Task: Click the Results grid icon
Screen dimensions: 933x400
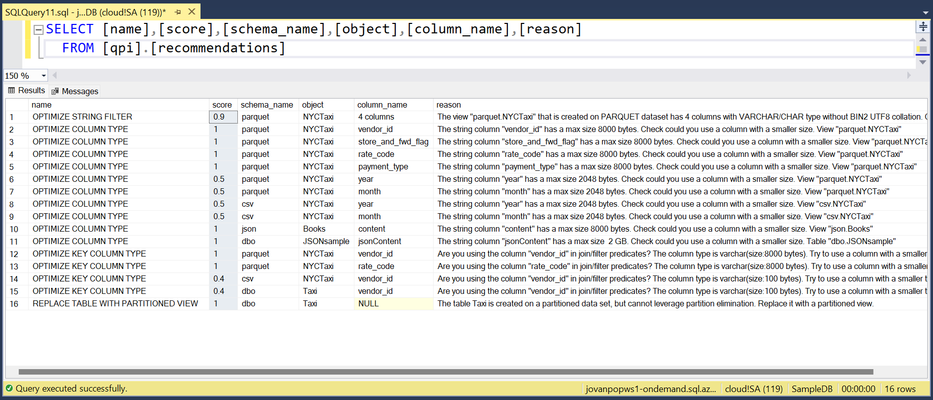Action: pyautogui.click(x=11, y=90)
